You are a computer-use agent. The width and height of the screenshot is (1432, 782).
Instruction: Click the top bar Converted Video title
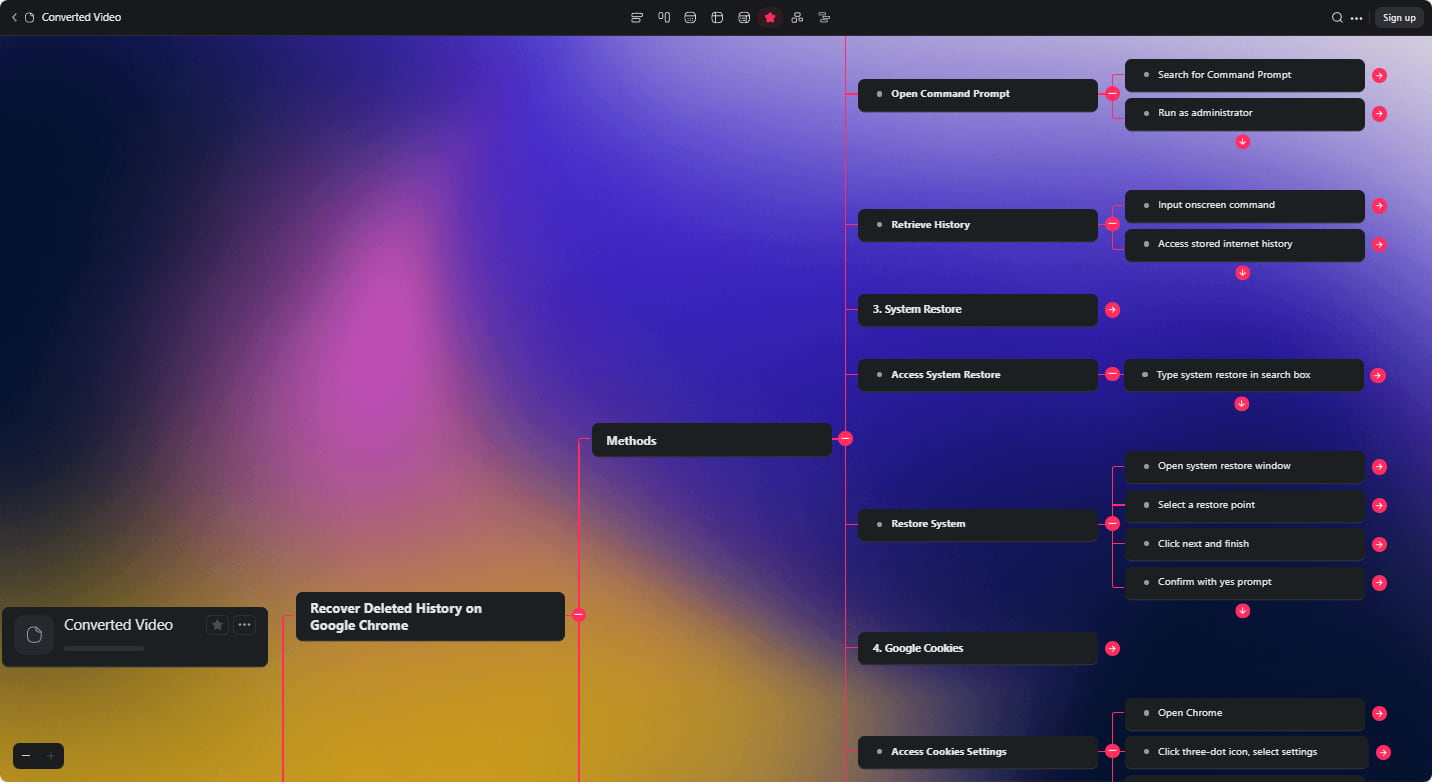(x=81, y=17)
